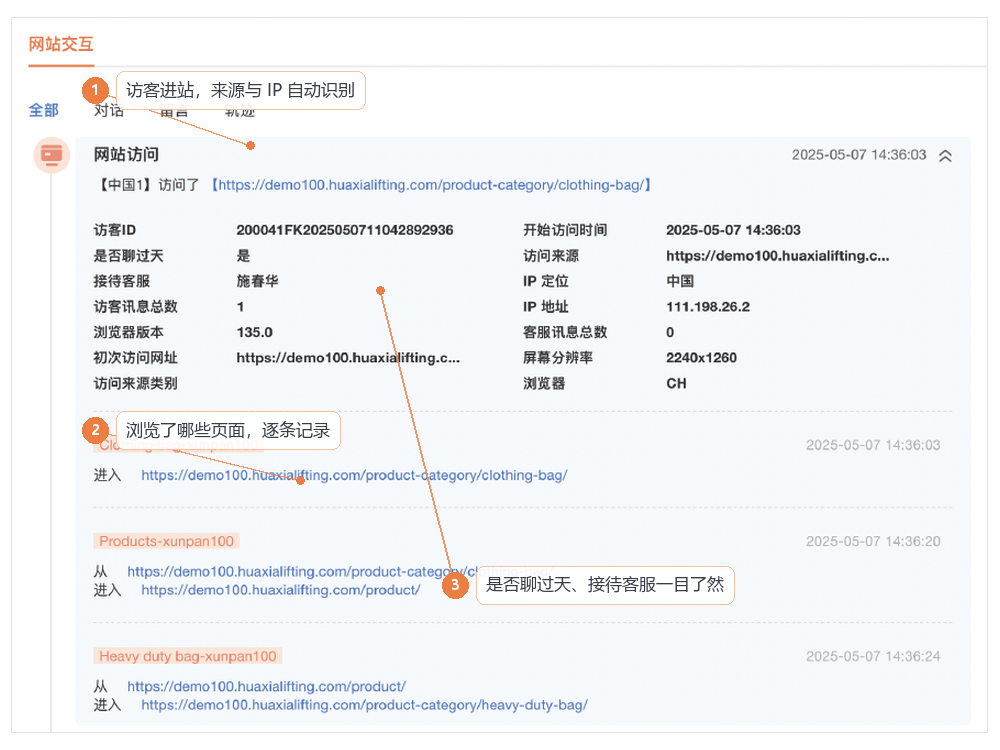This screenshot has width=1000, height=750.
Task: Click the timestamp 2025-05-07 14:36:24
Action: [x=872, y=656]
